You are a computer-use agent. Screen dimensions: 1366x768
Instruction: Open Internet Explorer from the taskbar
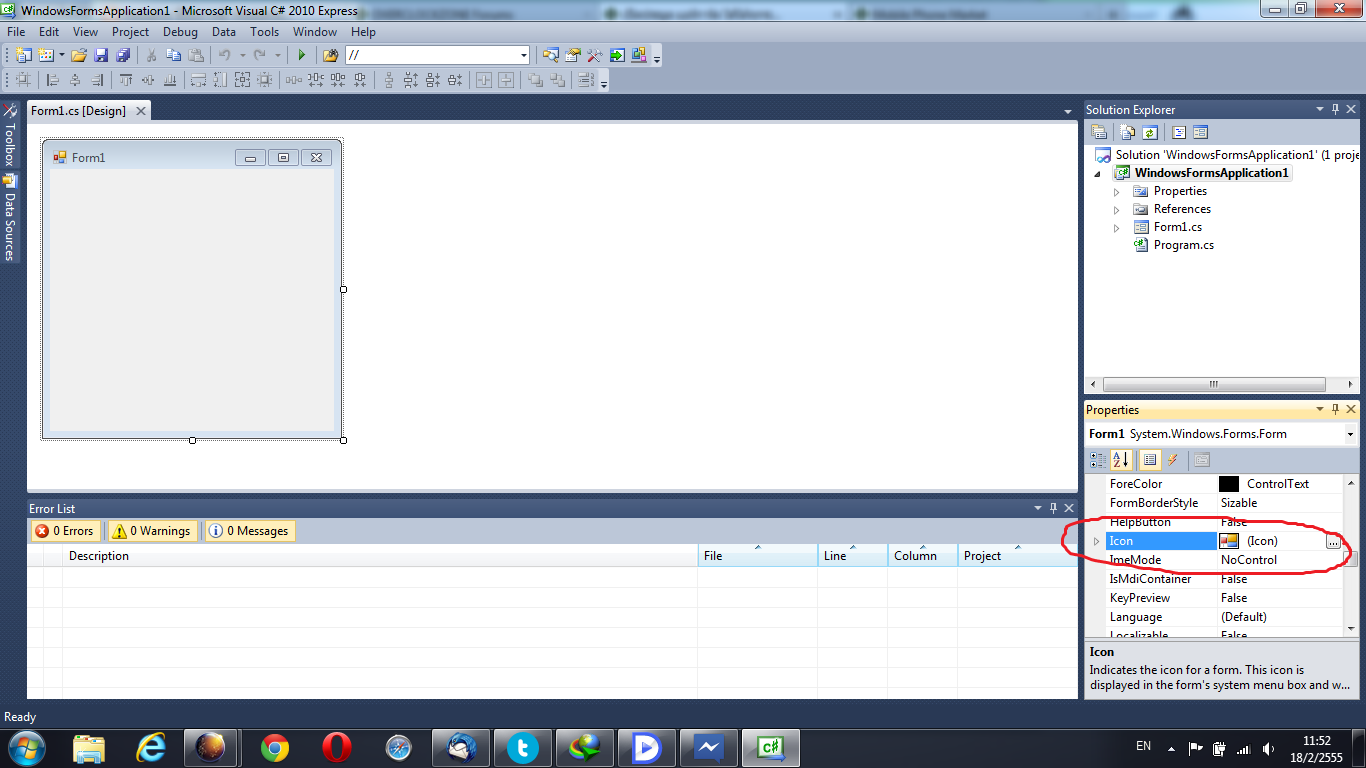(151, 747)
